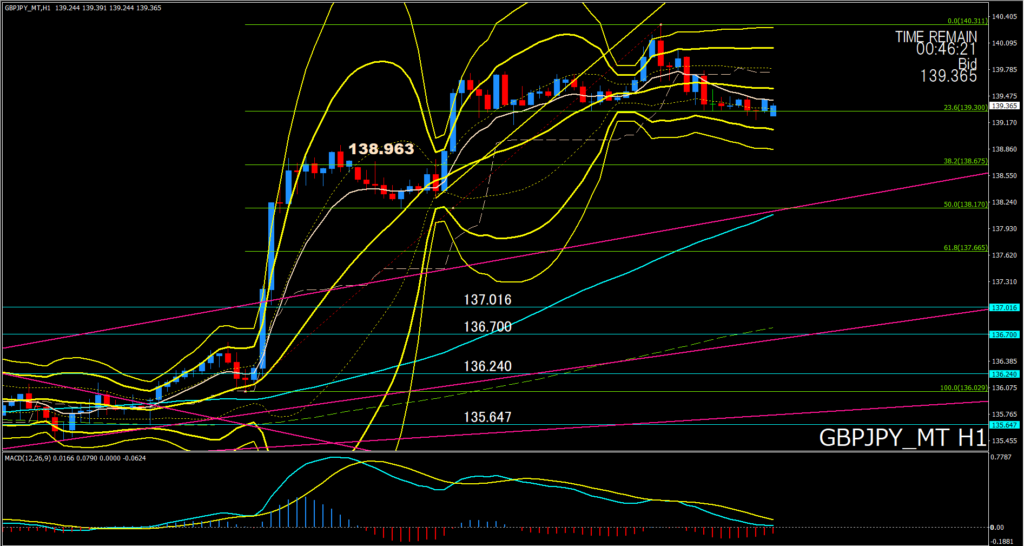This screenshot has width=1024, height=546.
Task: Click the 136.700 level label inside the chart
Action: pos(488,326)
